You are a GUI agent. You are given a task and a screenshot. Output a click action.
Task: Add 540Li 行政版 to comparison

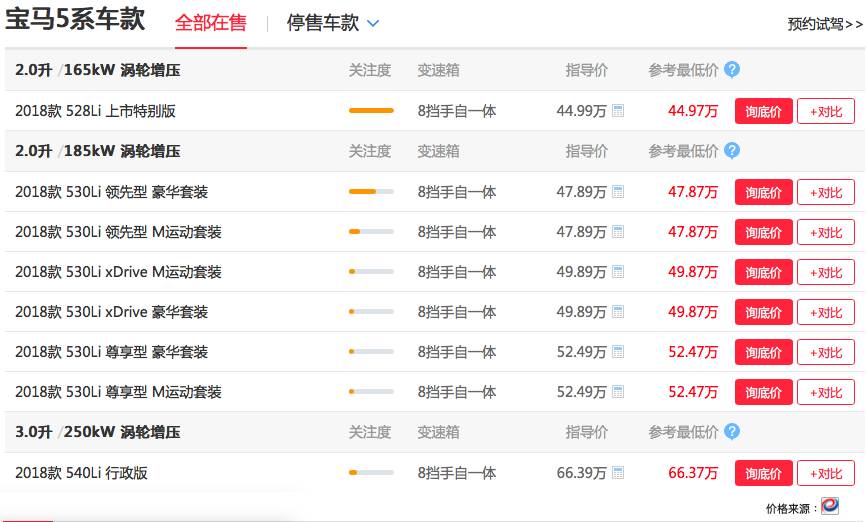click(826, 473)
